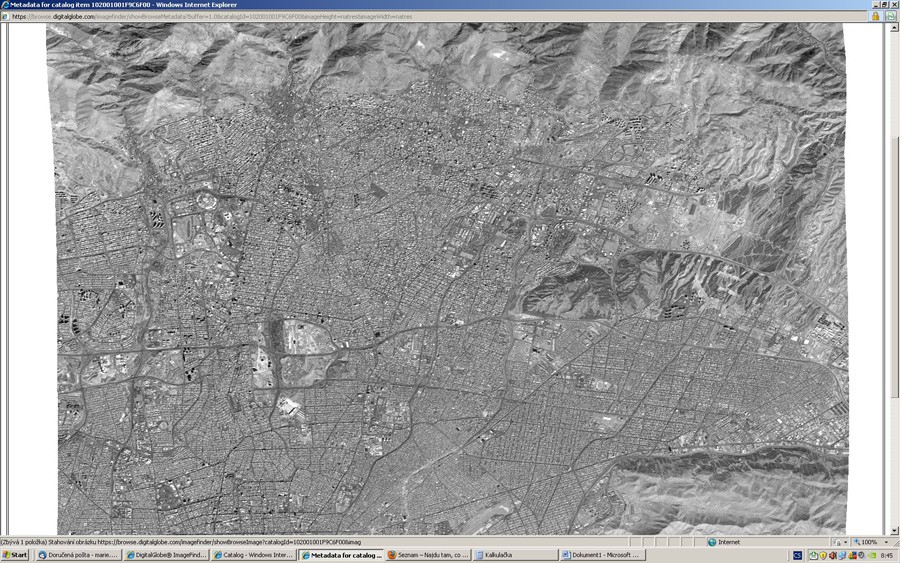Open the zoom level dropdown arrow

click(886, 542)
